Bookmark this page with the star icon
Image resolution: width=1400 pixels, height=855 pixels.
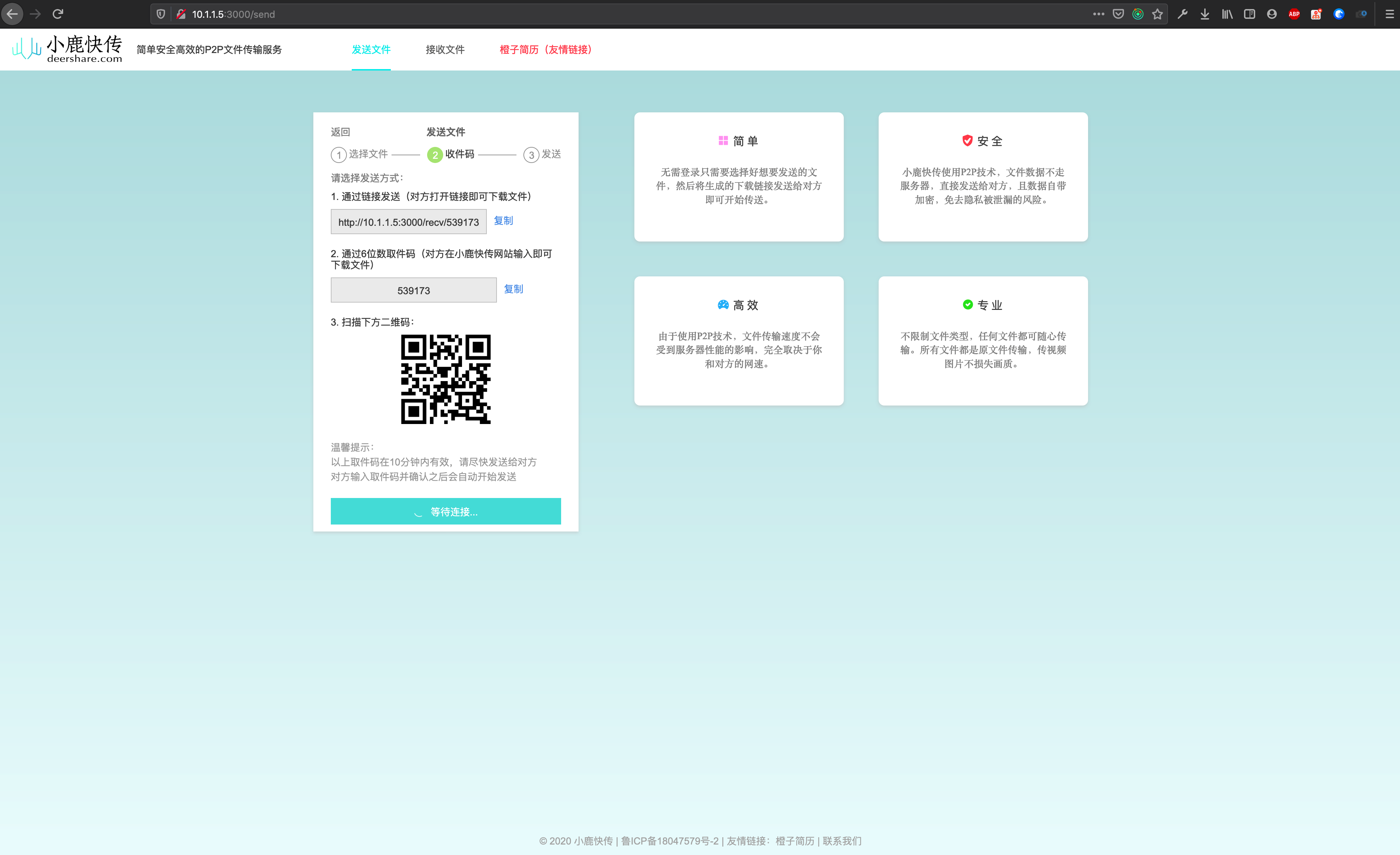click(x=1157, y=14)
